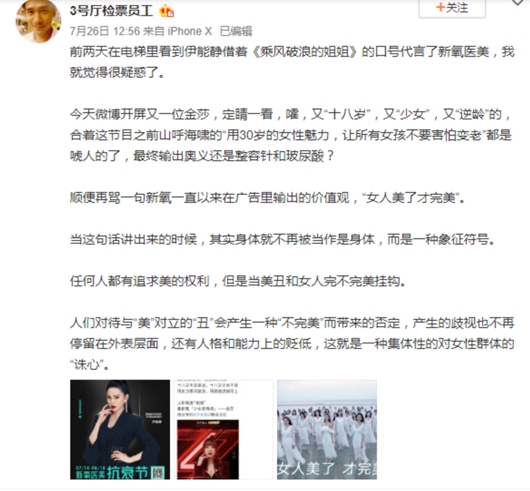
Task: Click the paragraph starting 今天微博开屏
Action: 292,135
